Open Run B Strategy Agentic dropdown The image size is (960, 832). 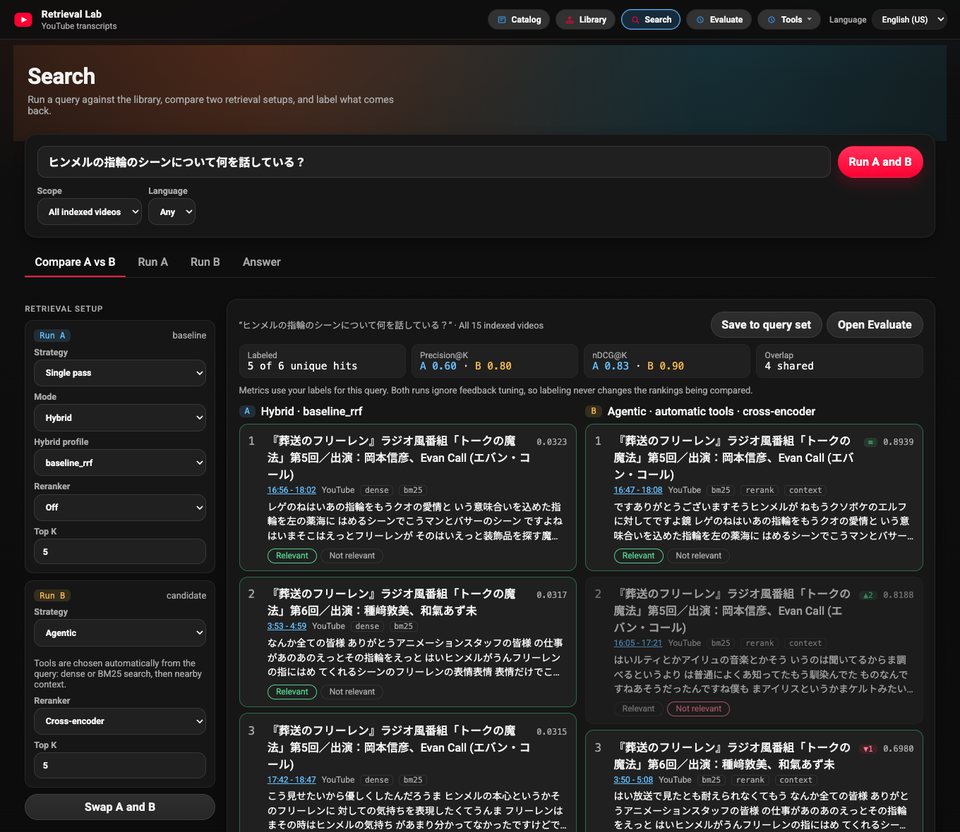[120, 633]
